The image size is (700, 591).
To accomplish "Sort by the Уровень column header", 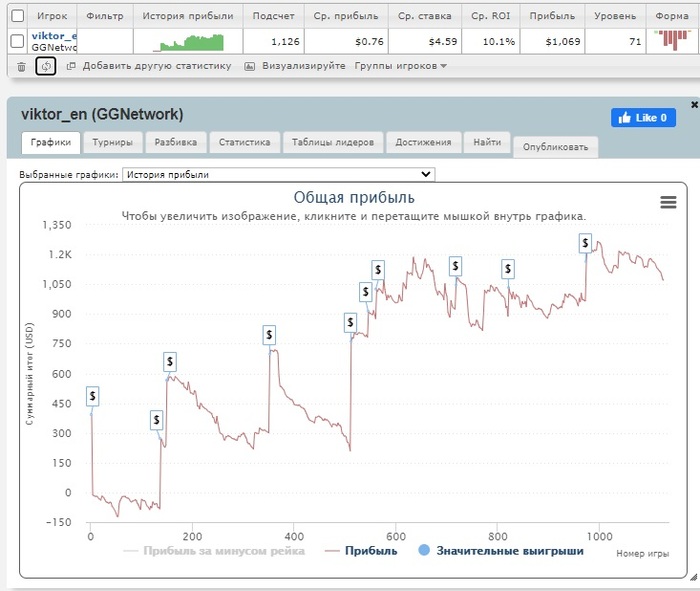I will click(615, 16).
